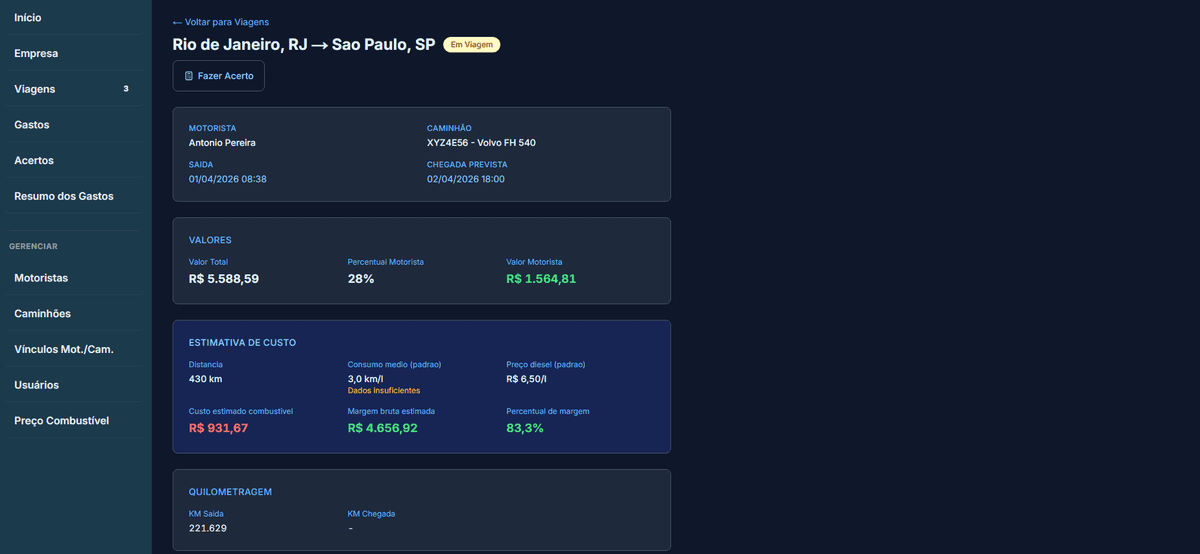This screenshot has width=1200, height=554.
Task: Open the Usuários management page
Action: coord(36,385)
